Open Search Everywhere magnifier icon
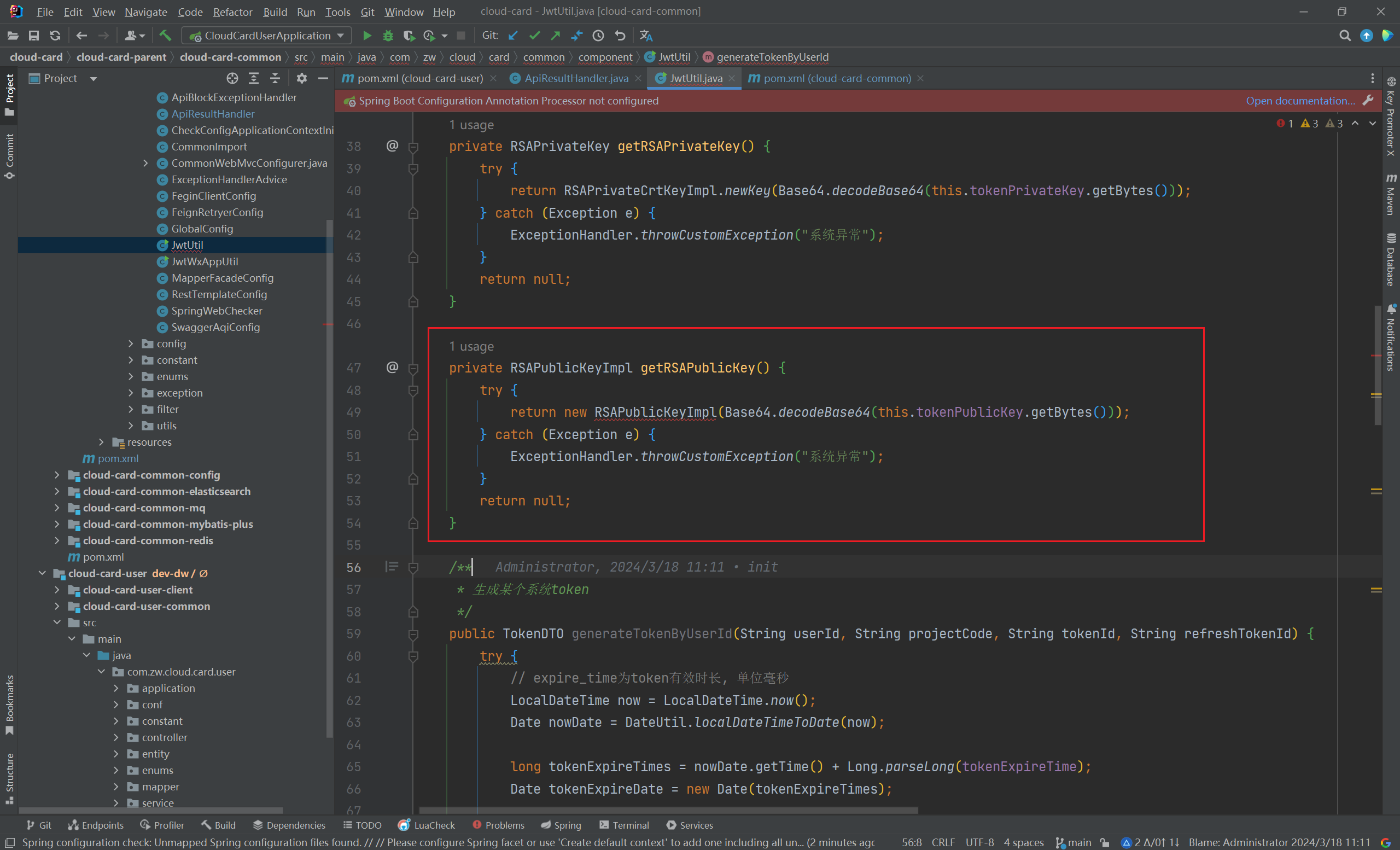 tap(1344, 36)
